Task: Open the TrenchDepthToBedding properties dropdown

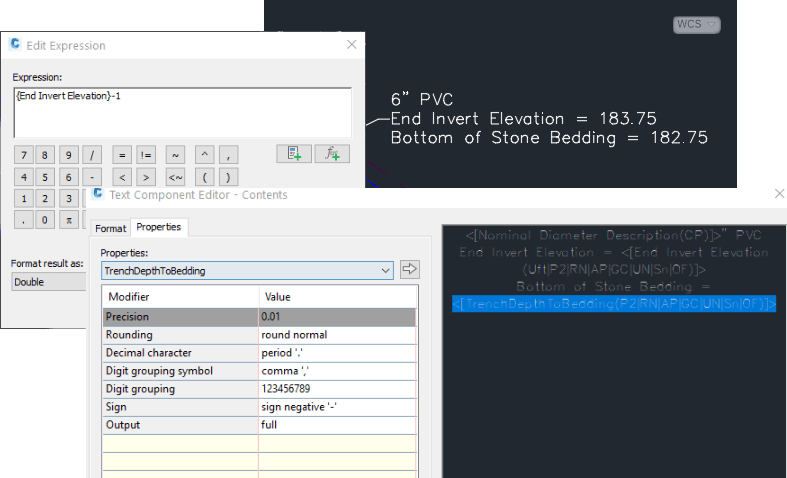Action: coord(247,270)
